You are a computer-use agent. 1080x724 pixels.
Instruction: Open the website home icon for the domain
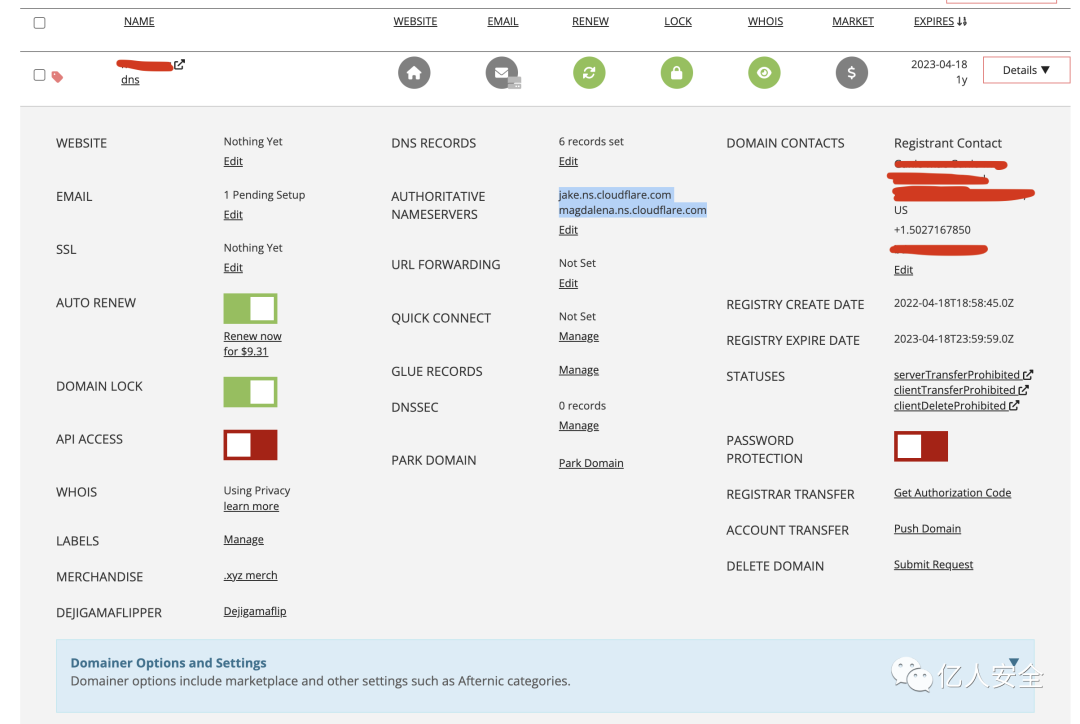pyautogui.click(x=414, y=72)
